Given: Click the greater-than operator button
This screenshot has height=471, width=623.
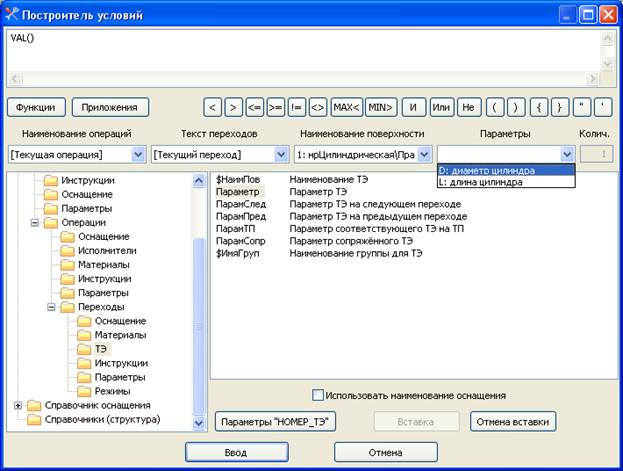Looking at the screenshot, I should pos(234,107).
